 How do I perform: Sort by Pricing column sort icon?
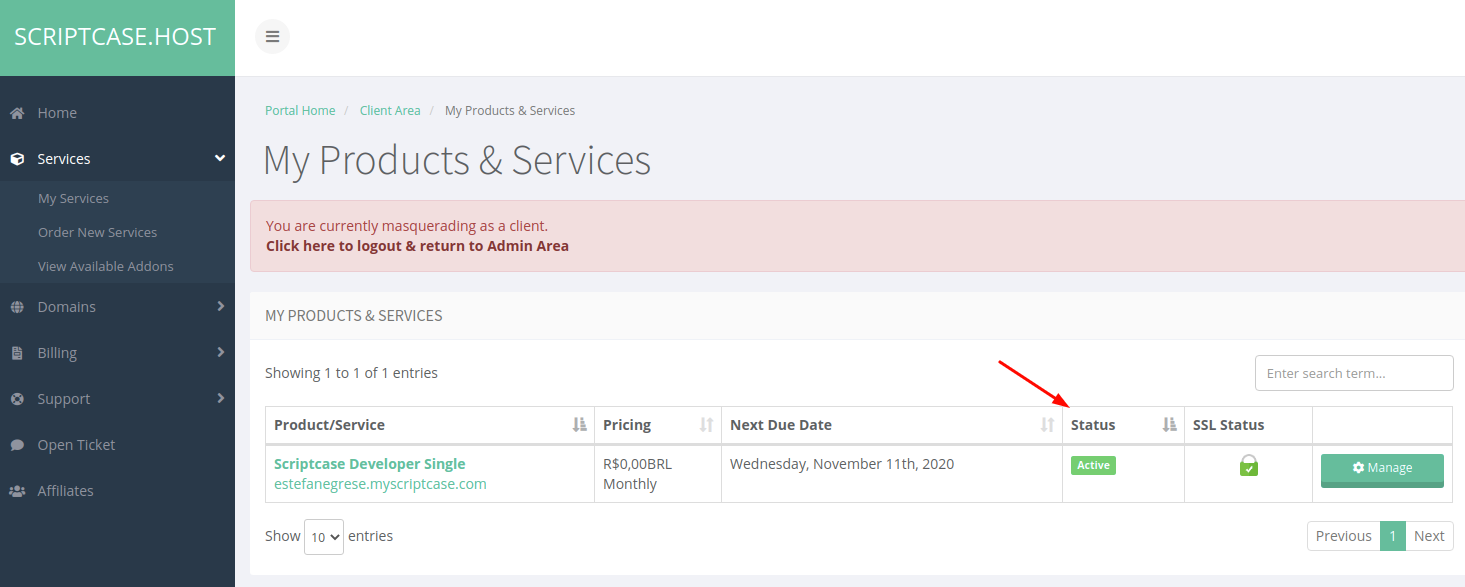tap(706, 425)
